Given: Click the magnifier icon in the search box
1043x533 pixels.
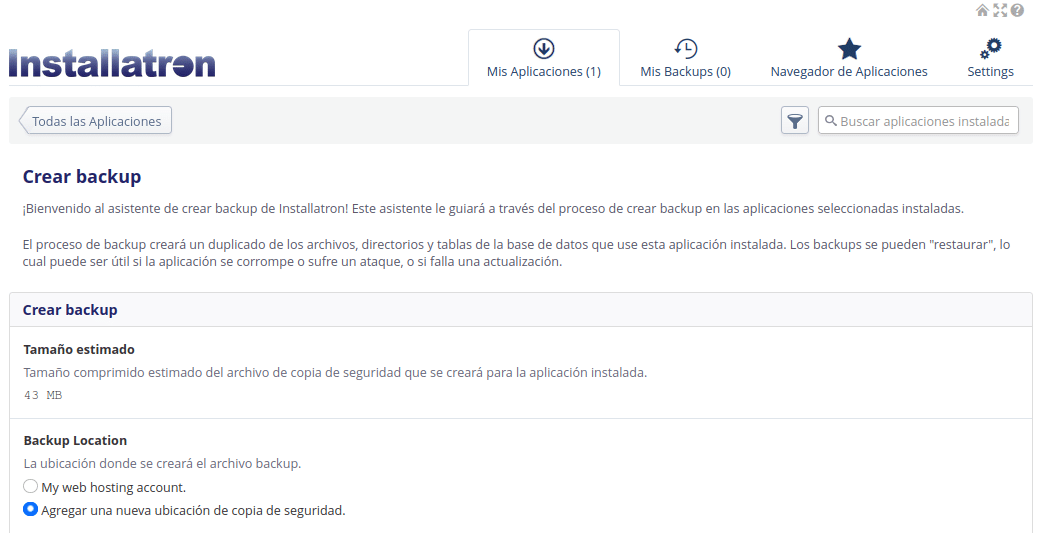Looking at the screenshot, I should [830, 121].
